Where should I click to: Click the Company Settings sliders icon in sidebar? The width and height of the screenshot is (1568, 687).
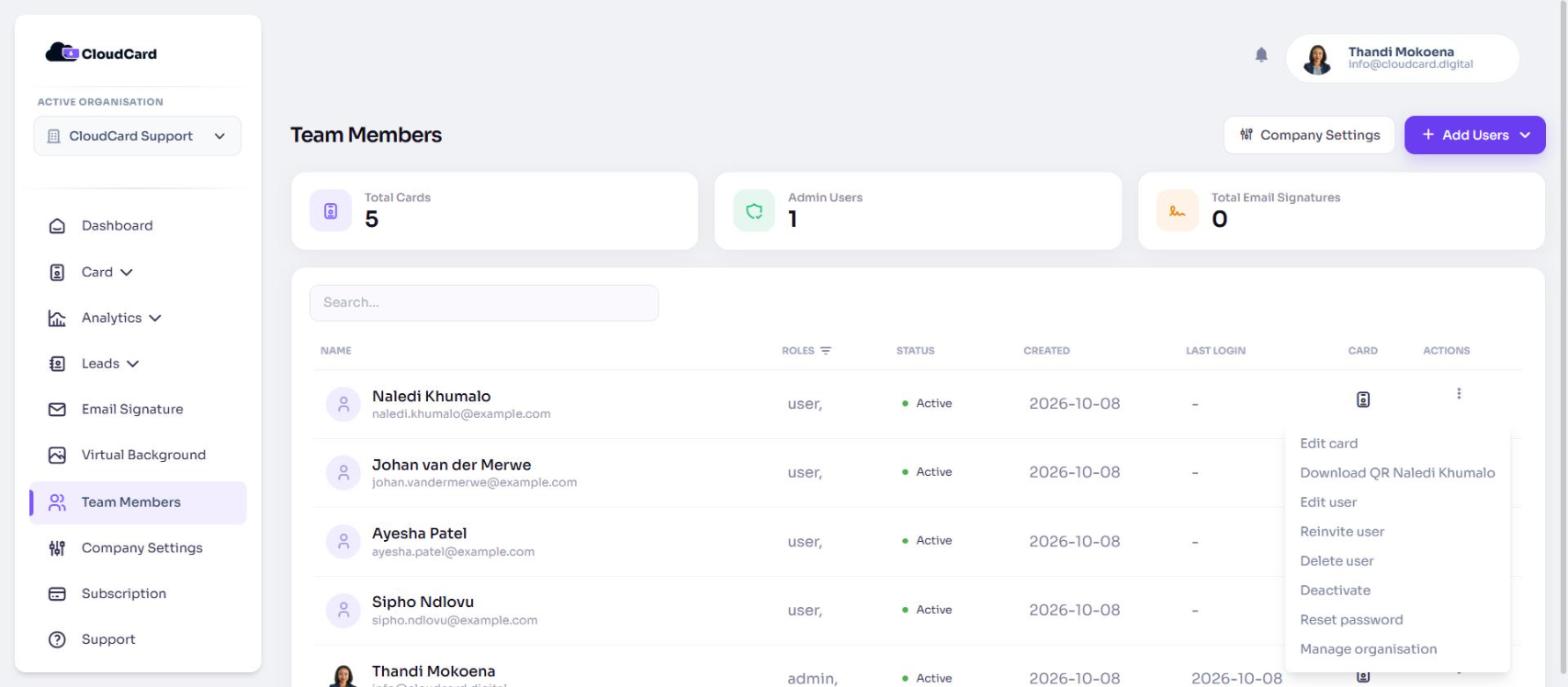coord(57,548)
